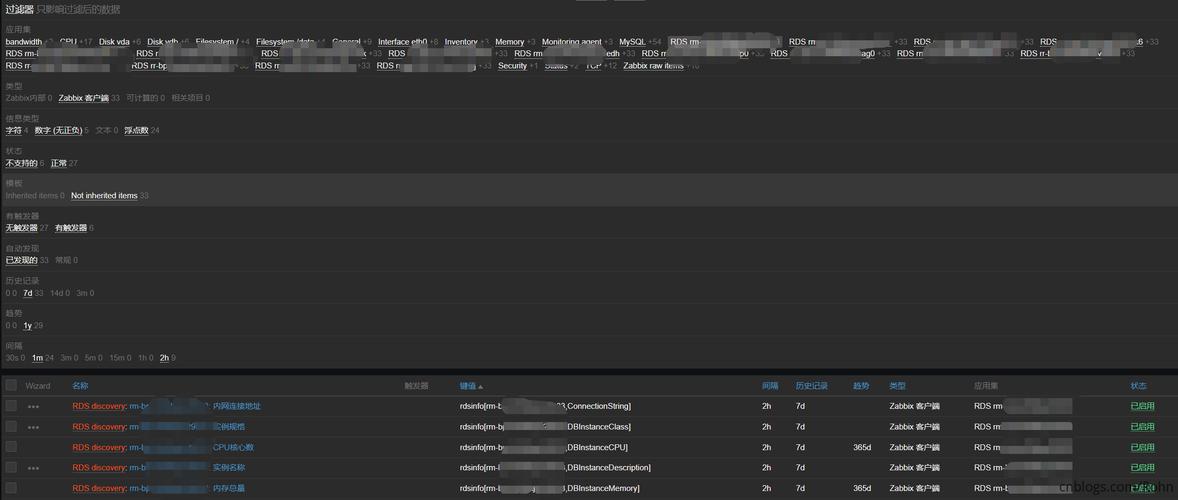
Task: Filter history by 7d
Action: [28, 294]
